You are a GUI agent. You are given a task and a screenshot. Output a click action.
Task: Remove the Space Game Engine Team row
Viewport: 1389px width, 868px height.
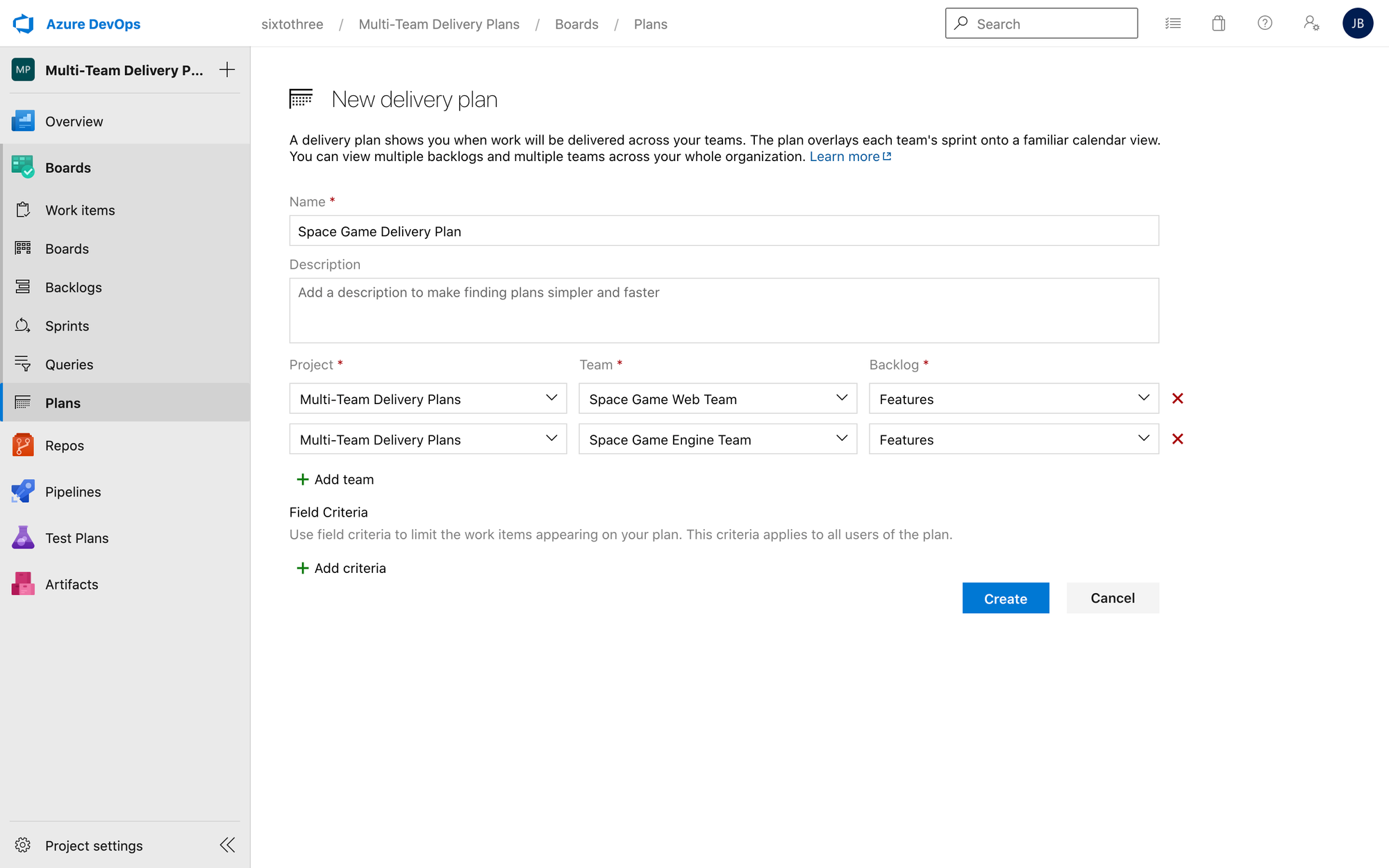coord(1177,439)
